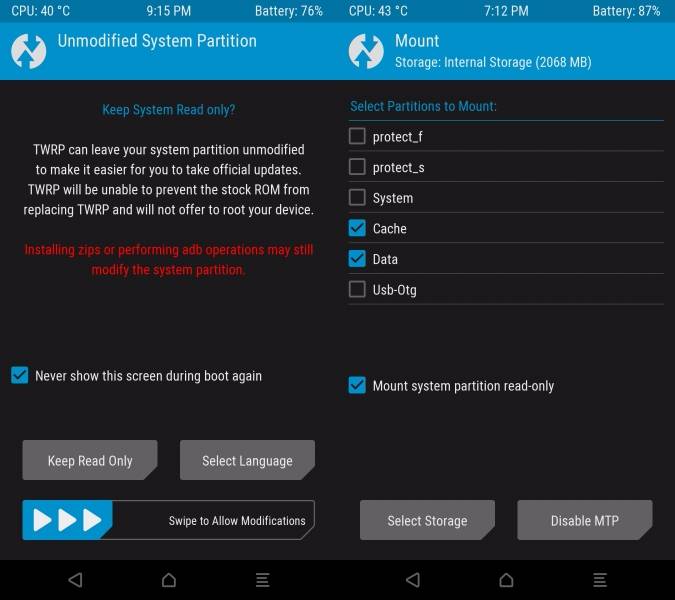Tap the Keep Read Only button
The width and height of the screenshot is (675, 600).
point(90,460)
